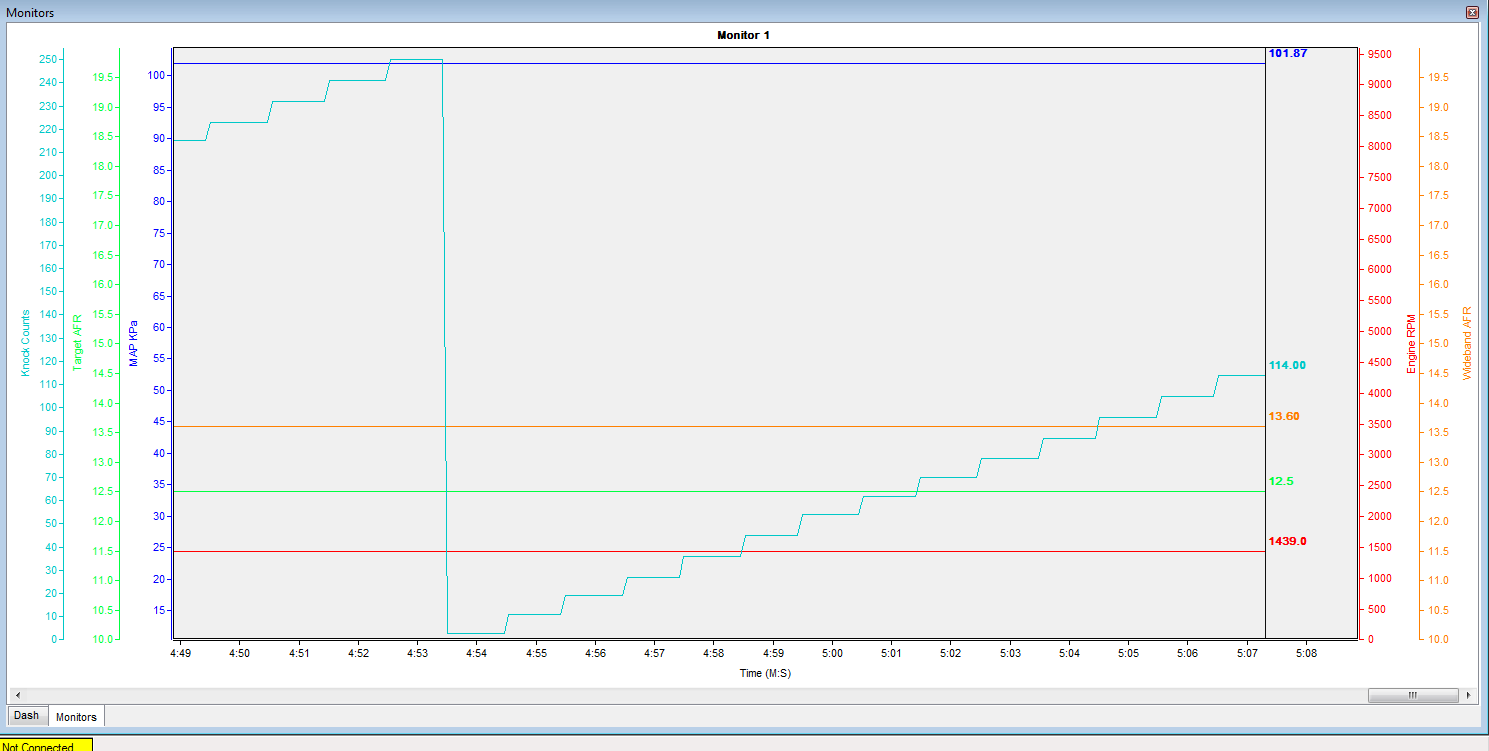Screen dimensions: 1489x751
Task: Click the 4:49 time axis tick
Action: pos(180,653)
